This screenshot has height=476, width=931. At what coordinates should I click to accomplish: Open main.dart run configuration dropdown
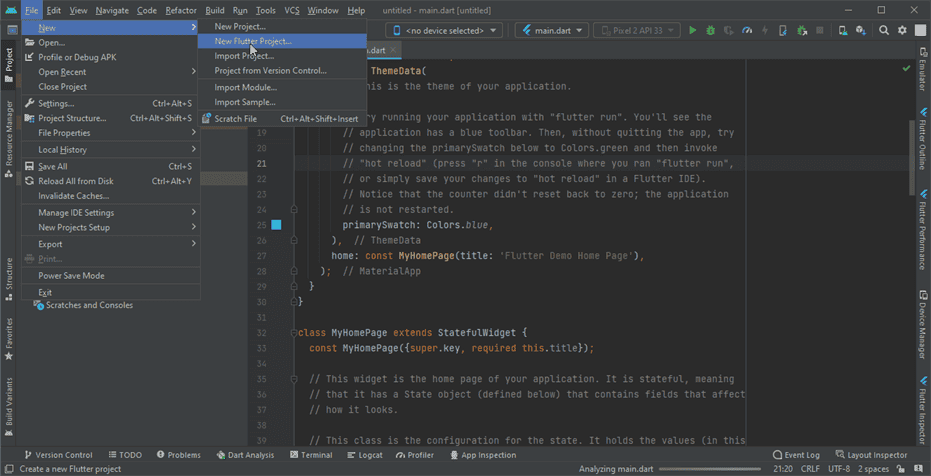tap(550, 31)
